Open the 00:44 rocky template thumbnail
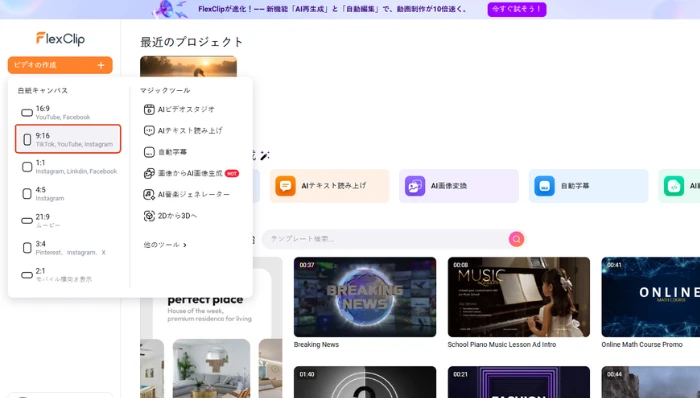The width and height of the screenshot is (700, 400). point(650,382)
